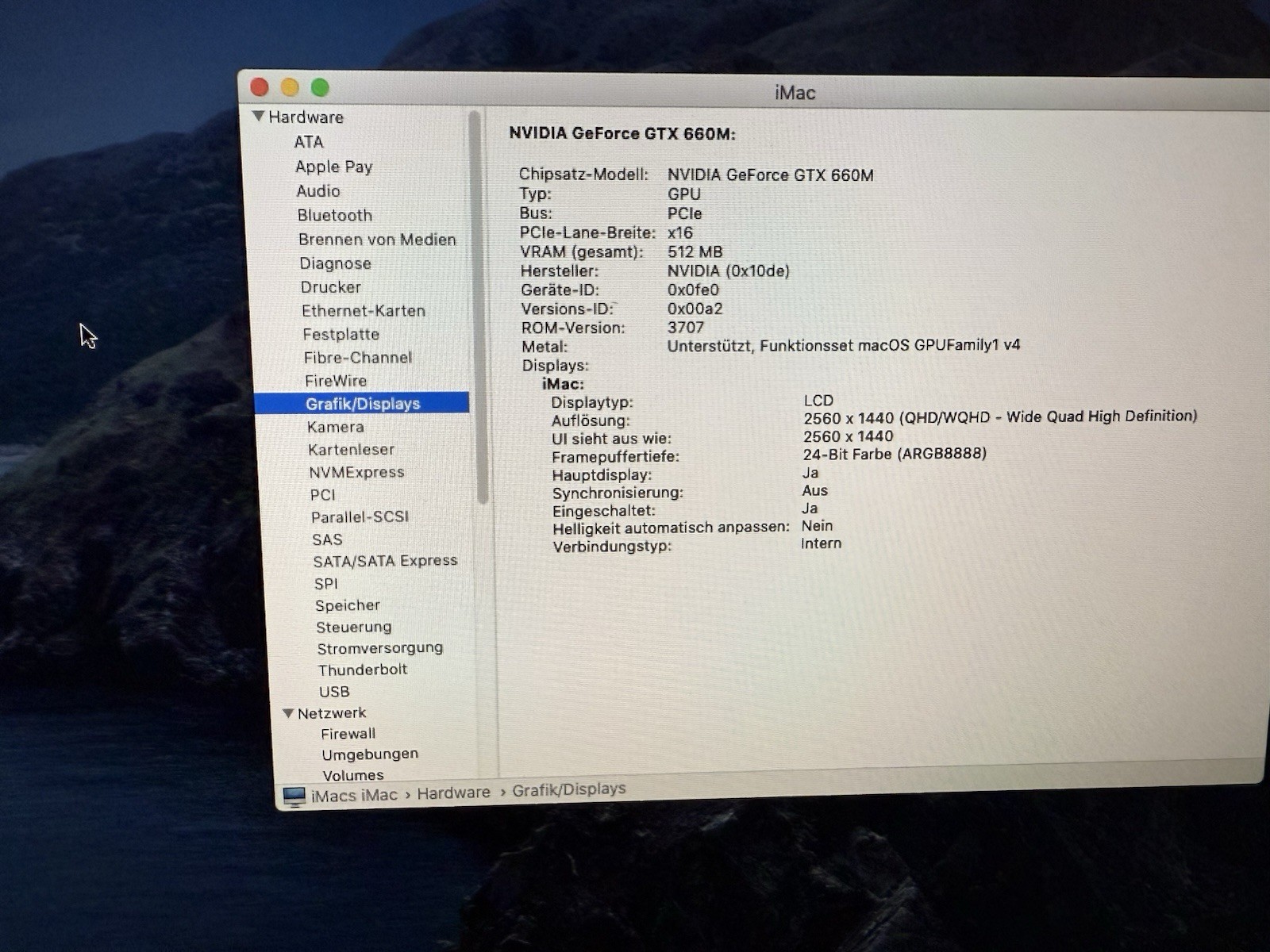
Task: Open the FireWire entry
Action: tap(335, 381)
